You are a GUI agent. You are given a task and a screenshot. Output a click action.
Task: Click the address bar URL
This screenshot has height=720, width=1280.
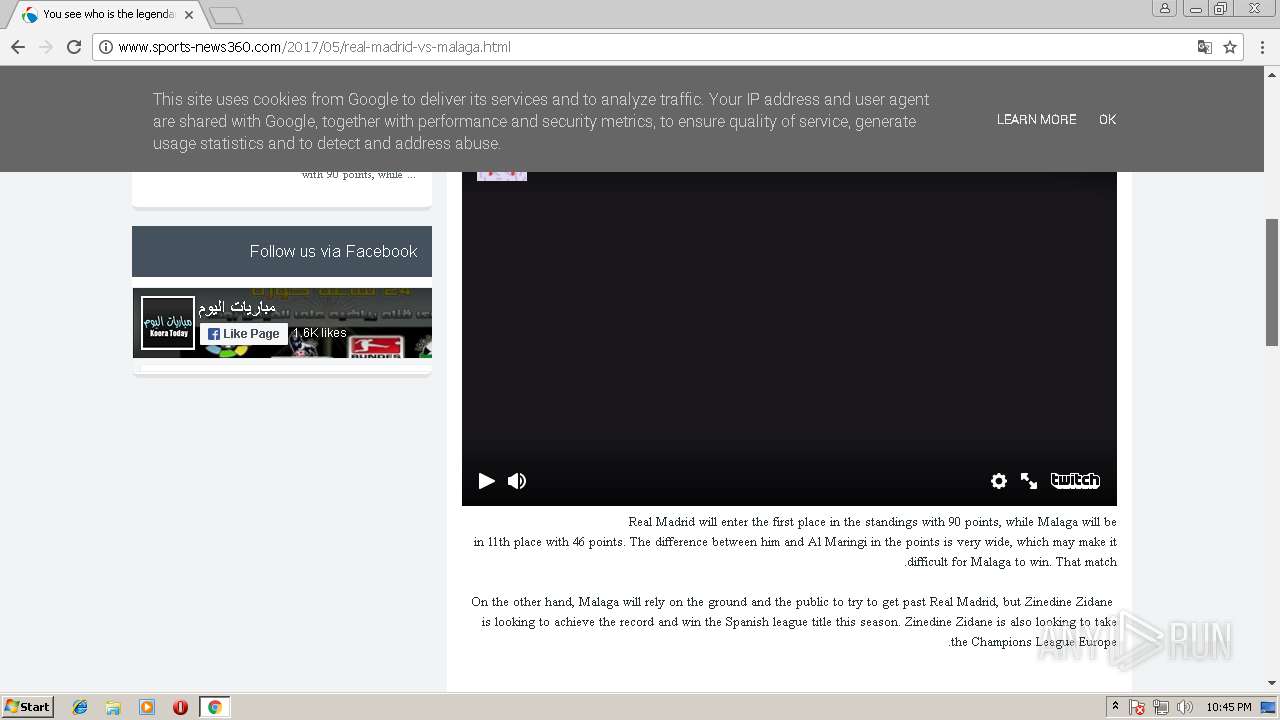pos(314,47)
